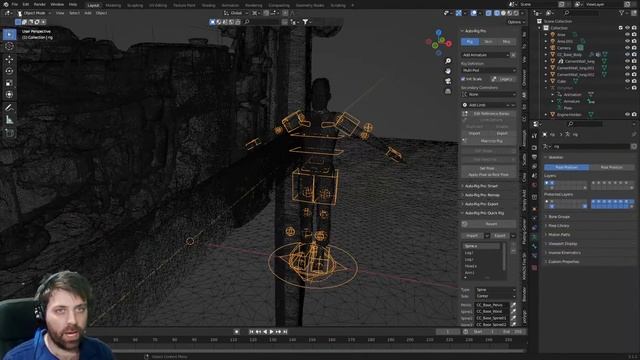
Task: Toggle the first armature layer dot
Action: pyautogui.click(x=547, y=183)
